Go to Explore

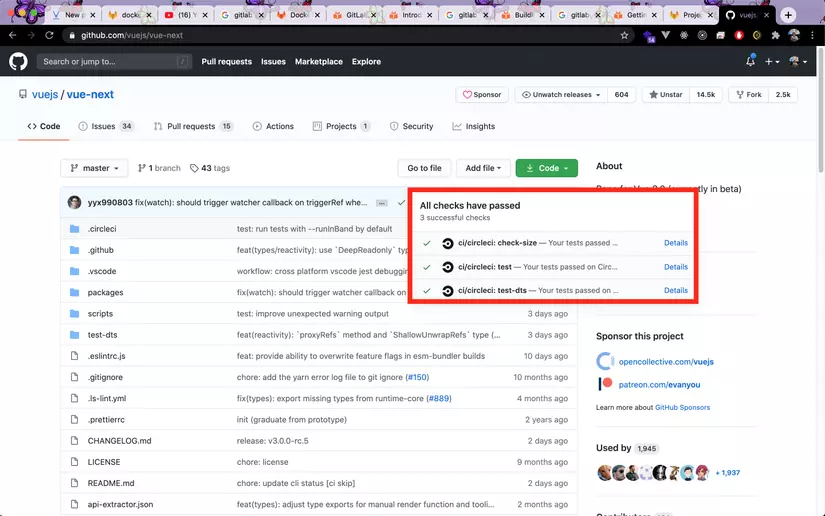[366, 62]
